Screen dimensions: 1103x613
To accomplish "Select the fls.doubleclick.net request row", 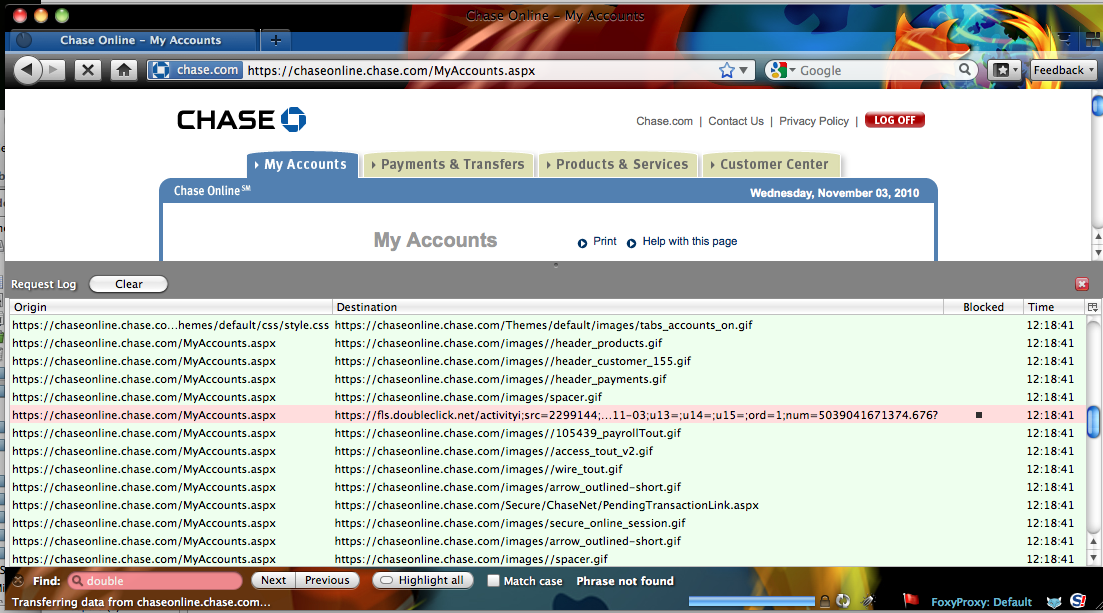I will (x=547, y=415).
